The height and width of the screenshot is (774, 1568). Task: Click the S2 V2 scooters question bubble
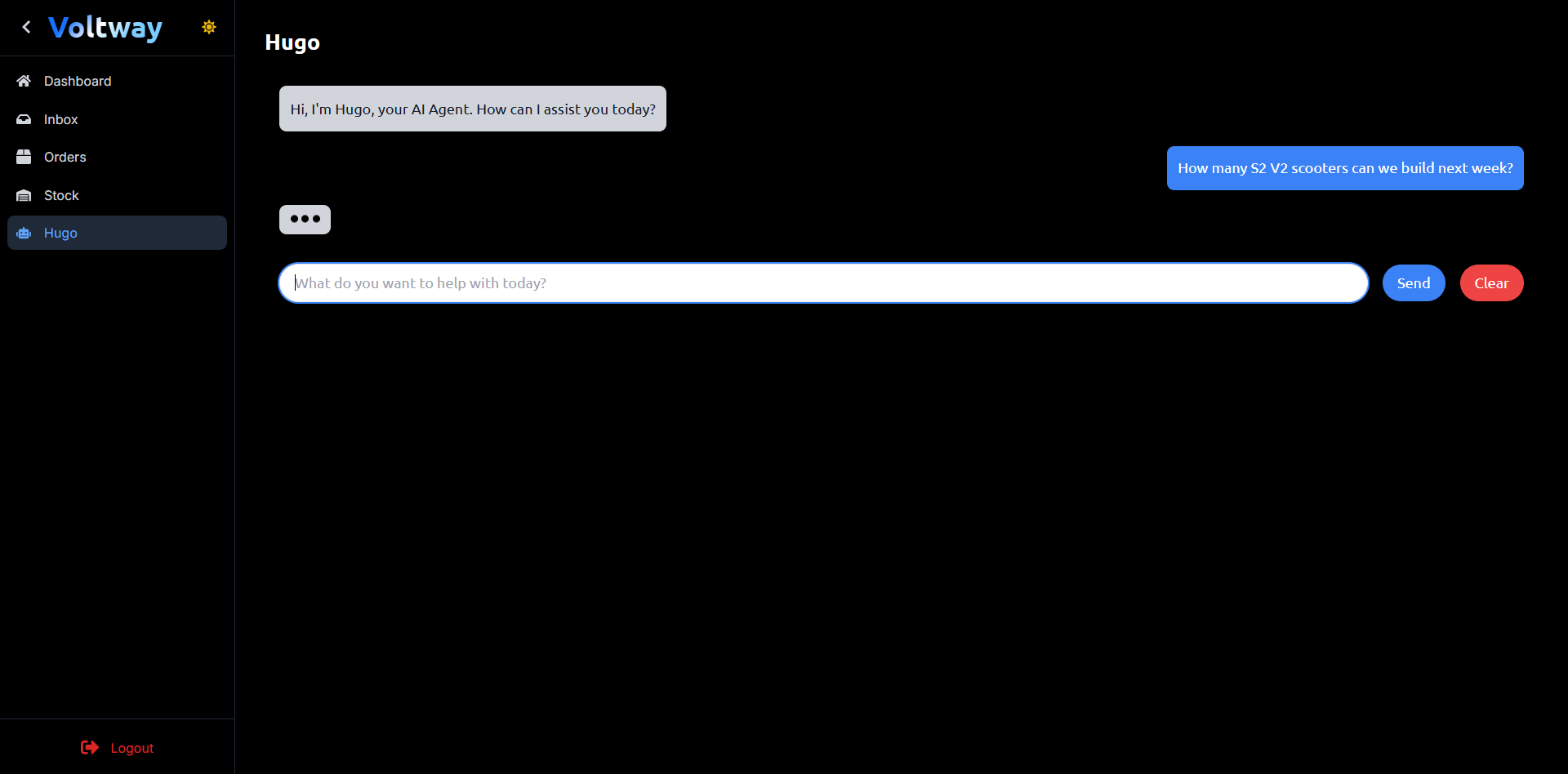[x=1344, y=167]
